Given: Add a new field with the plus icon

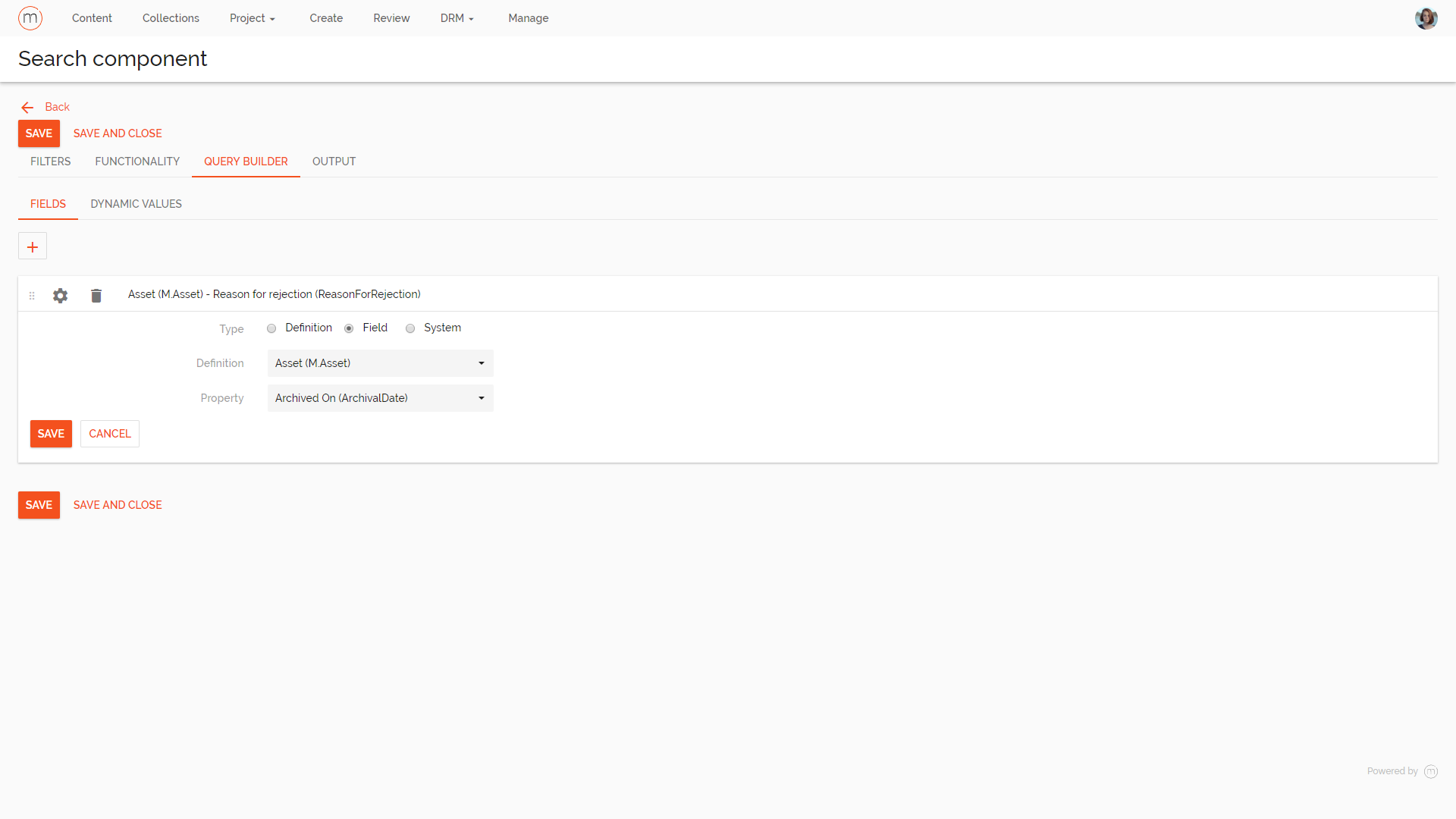Looking at the screenshot, I should pos(33,246).
